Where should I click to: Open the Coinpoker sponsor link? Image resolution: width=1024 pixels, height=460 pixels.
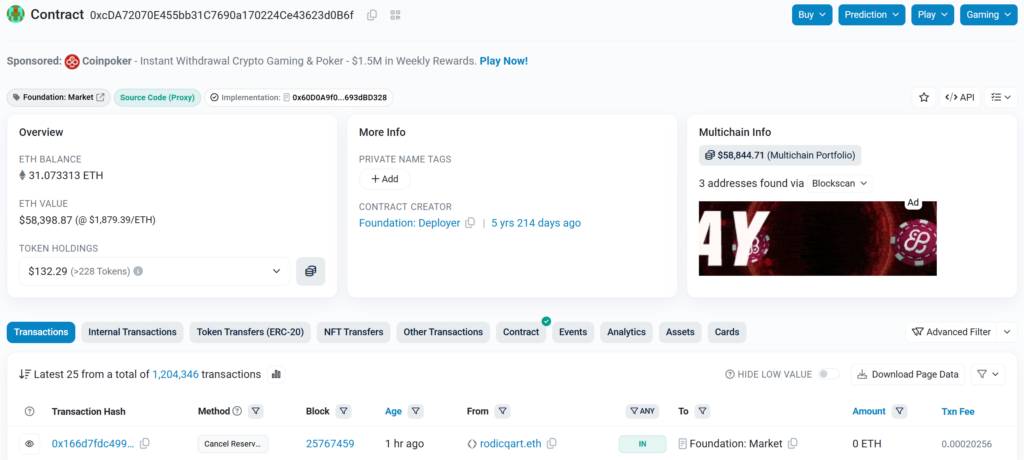(107, 61)
